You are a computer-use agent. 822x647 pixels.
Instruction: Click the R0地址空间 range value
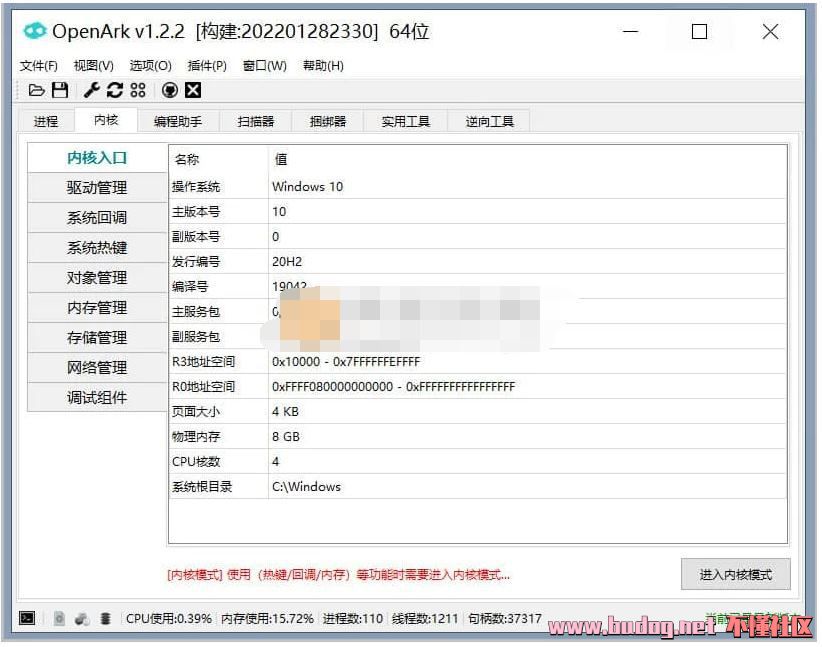tap(394, 387)
